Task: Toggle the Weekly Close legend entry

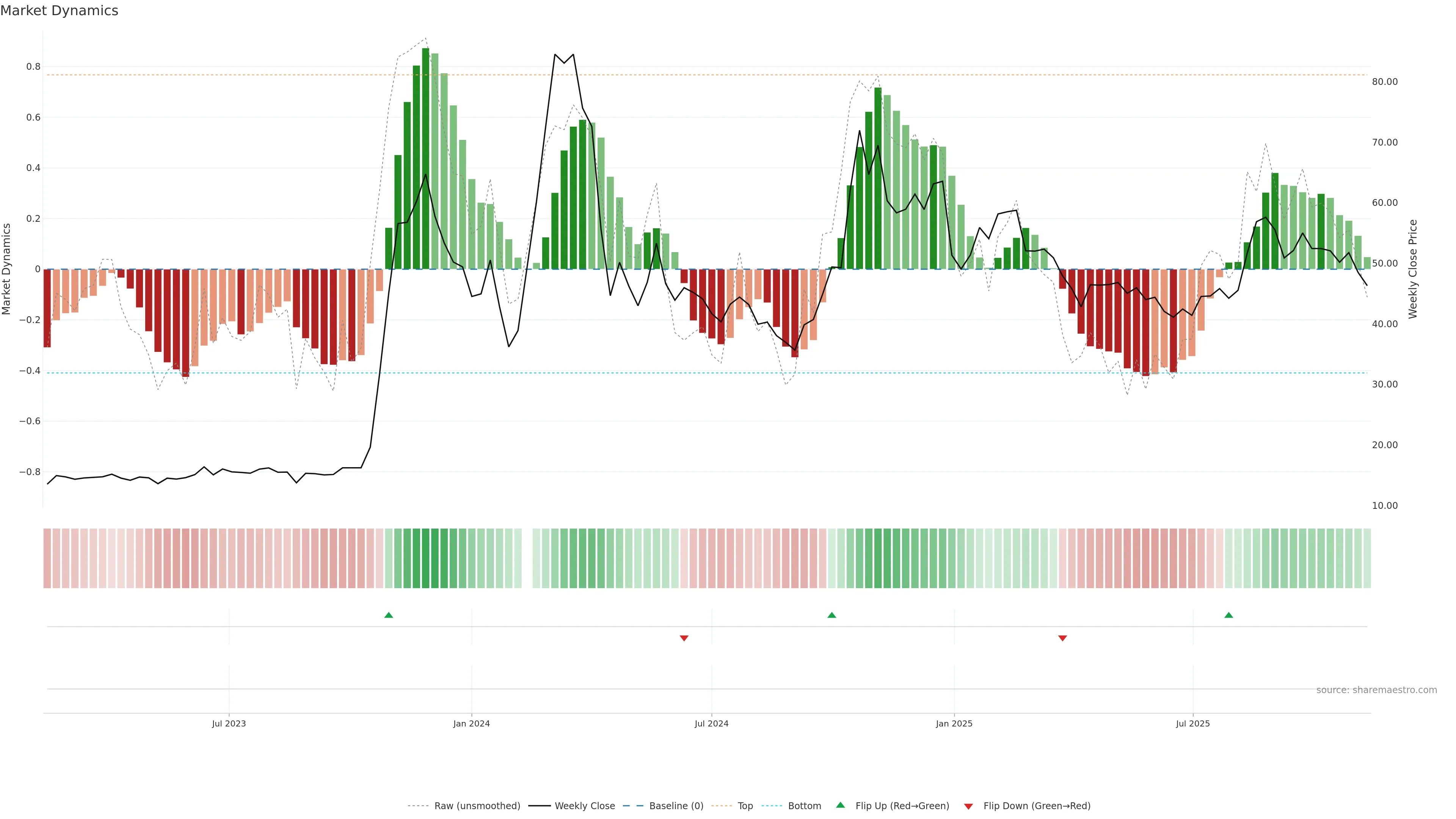Action: (584, 806)
